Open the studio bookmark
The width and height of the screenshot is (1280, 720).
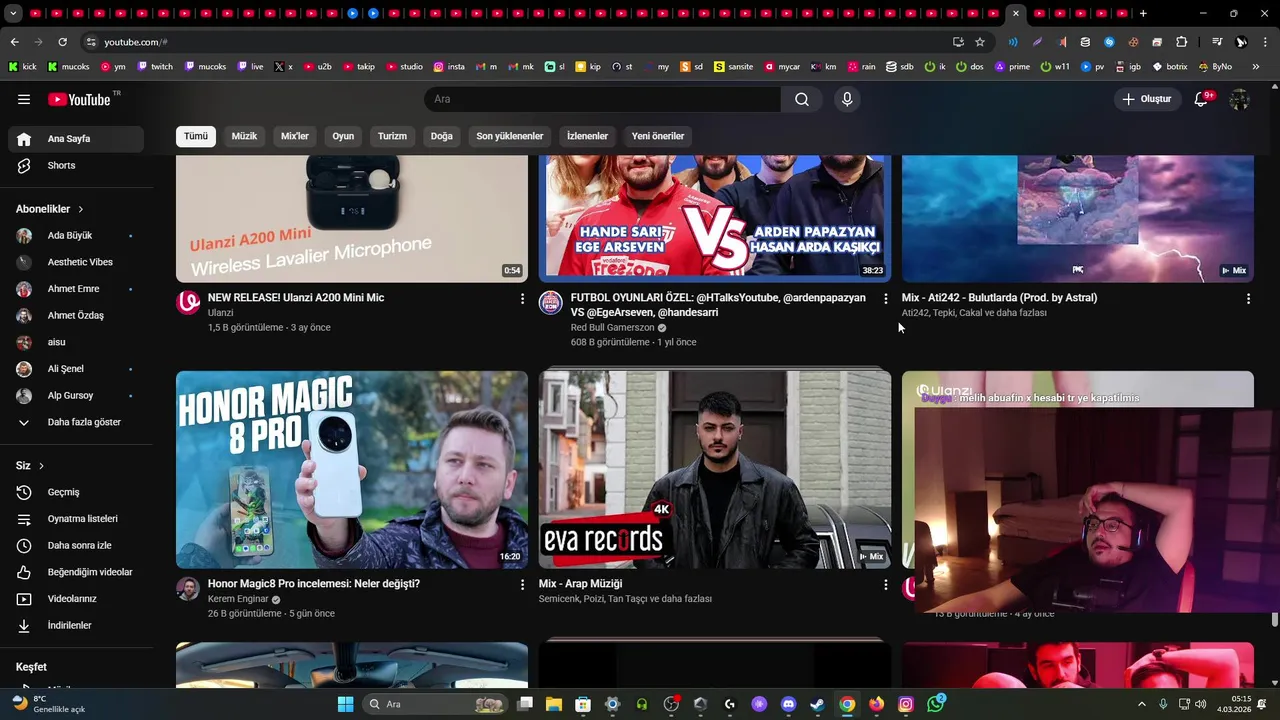point(405,67)
